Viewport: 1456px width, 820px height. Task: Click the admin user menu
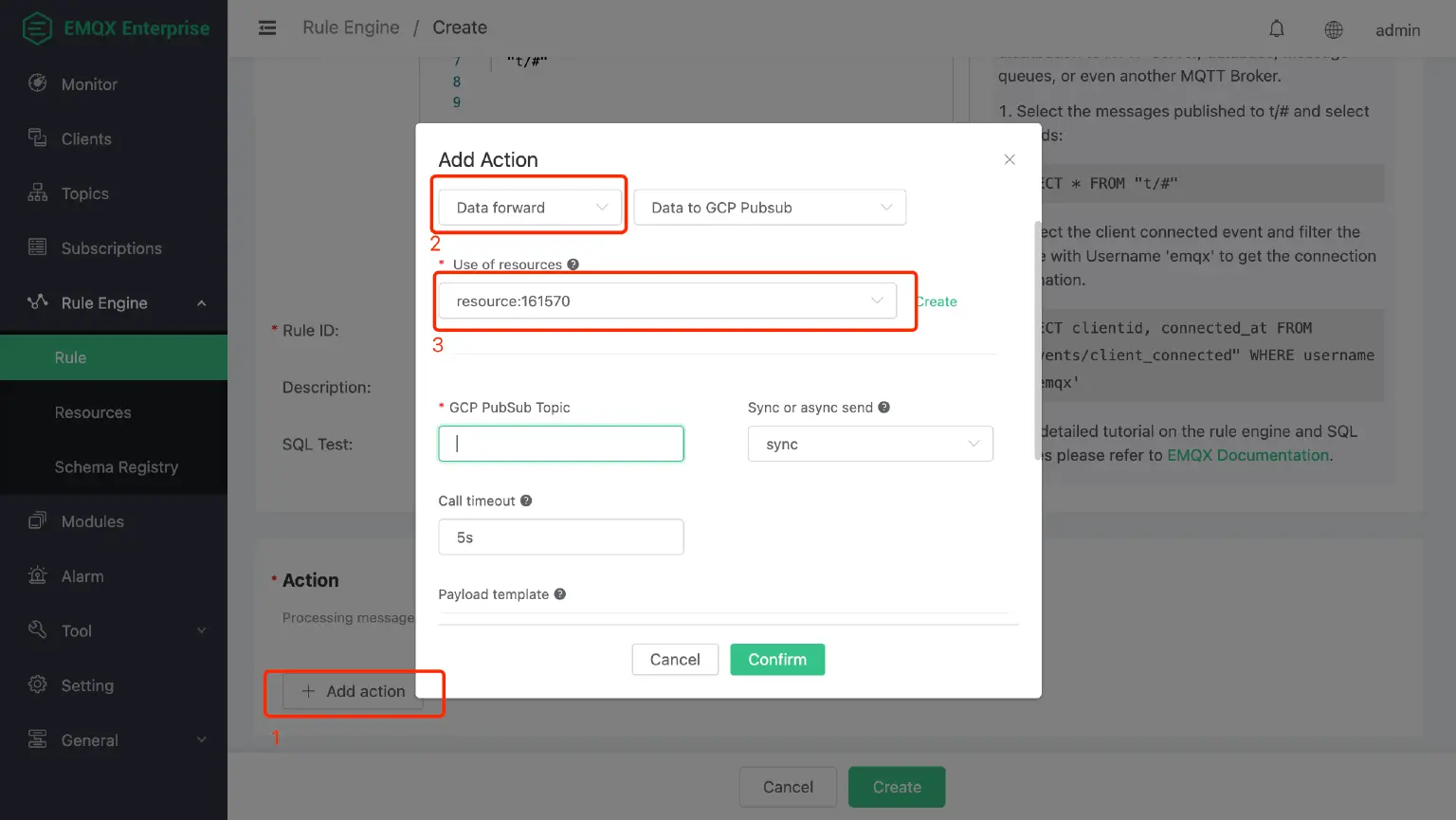1398,30
